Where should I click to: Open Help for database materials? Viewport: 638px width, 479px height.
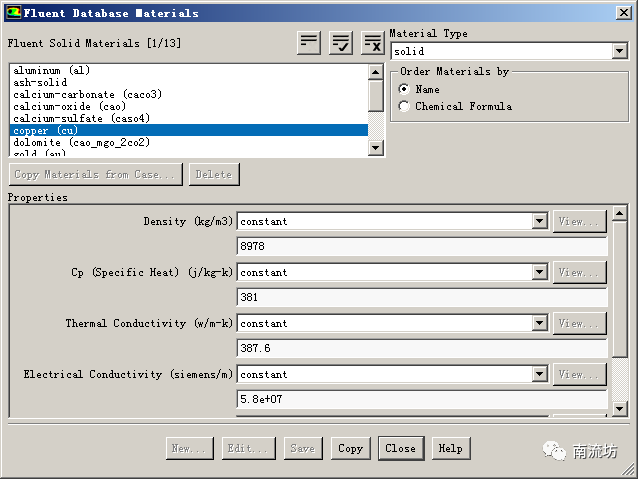451,448
